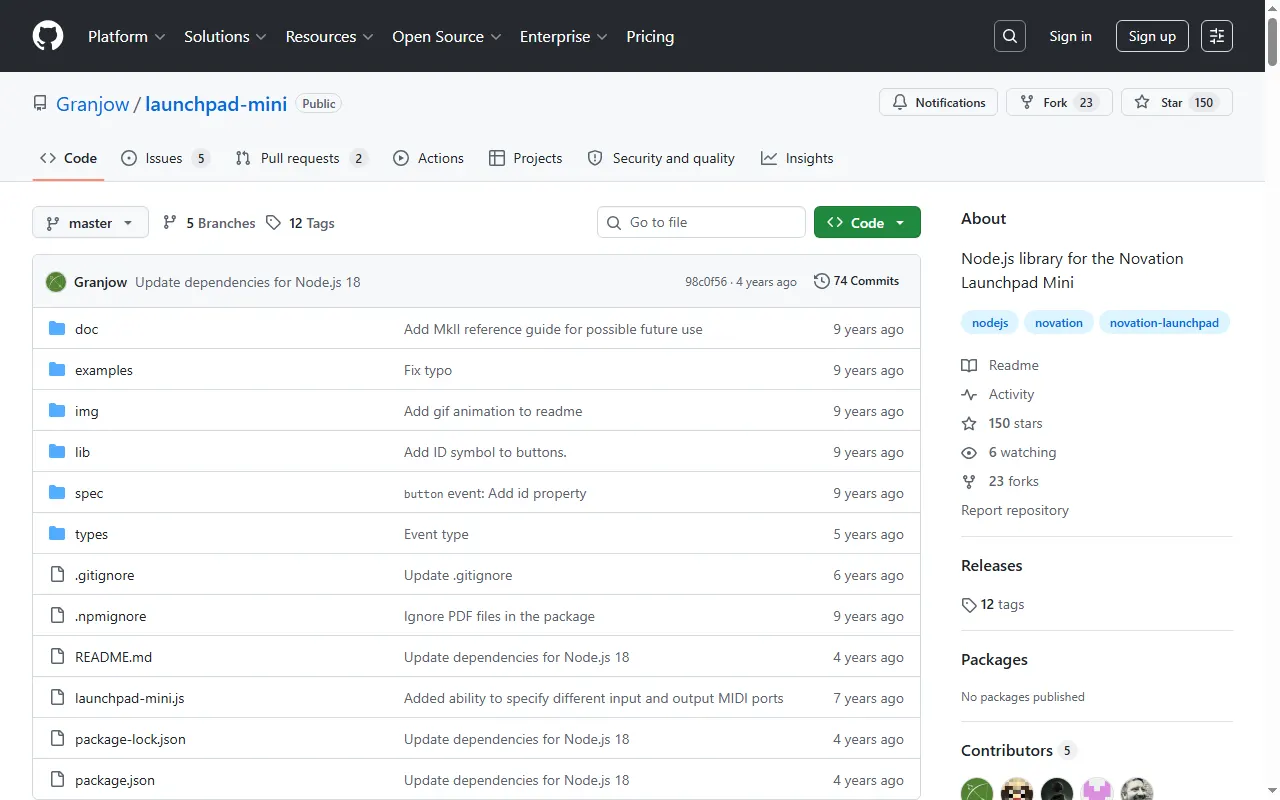Open the Issues tab
1280x800 pixels.
[165, 158]
